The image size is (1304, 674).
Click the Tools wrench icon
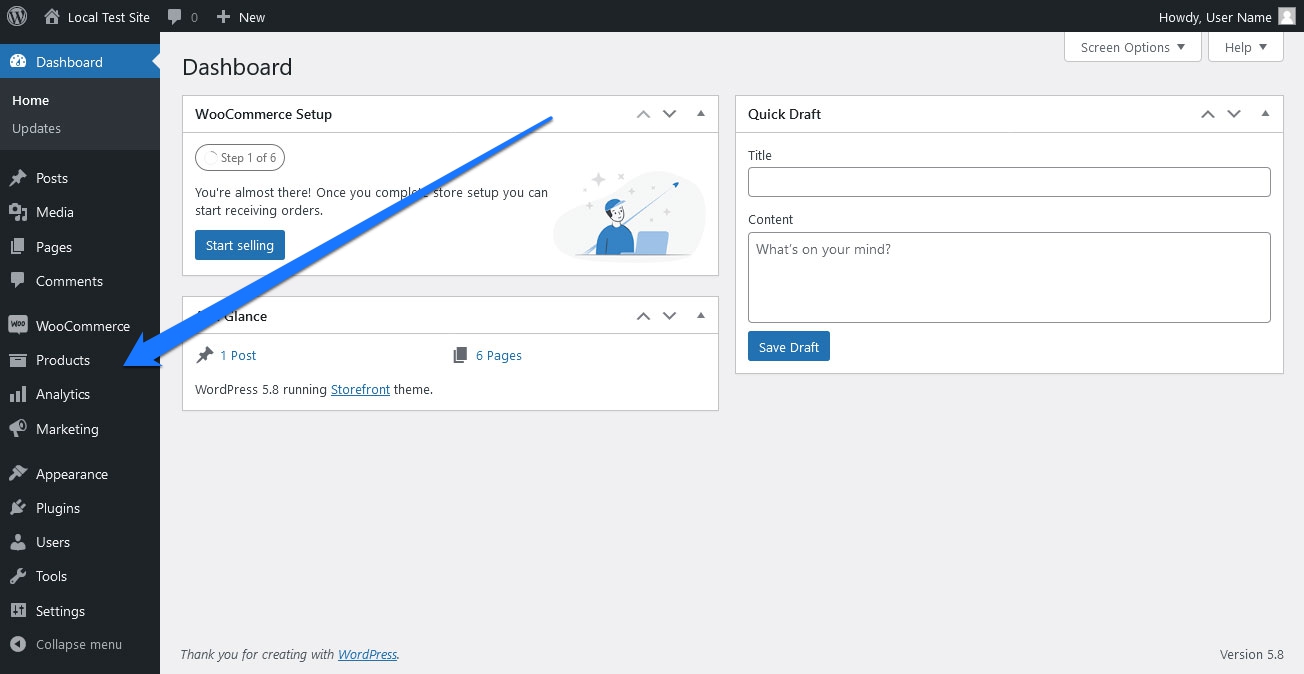[18, 576]
